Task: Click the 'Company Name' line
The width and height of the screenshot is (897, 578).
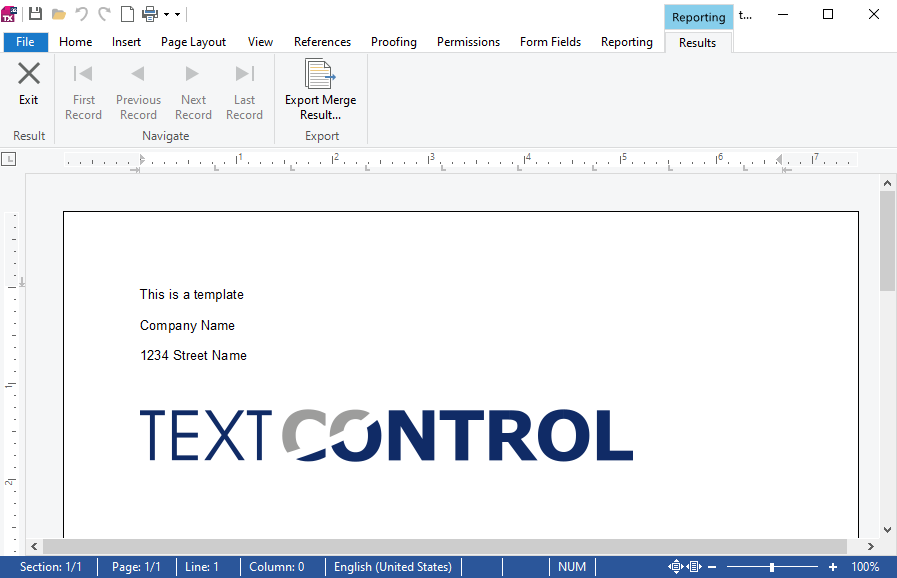Action: (x=187, y=326)
